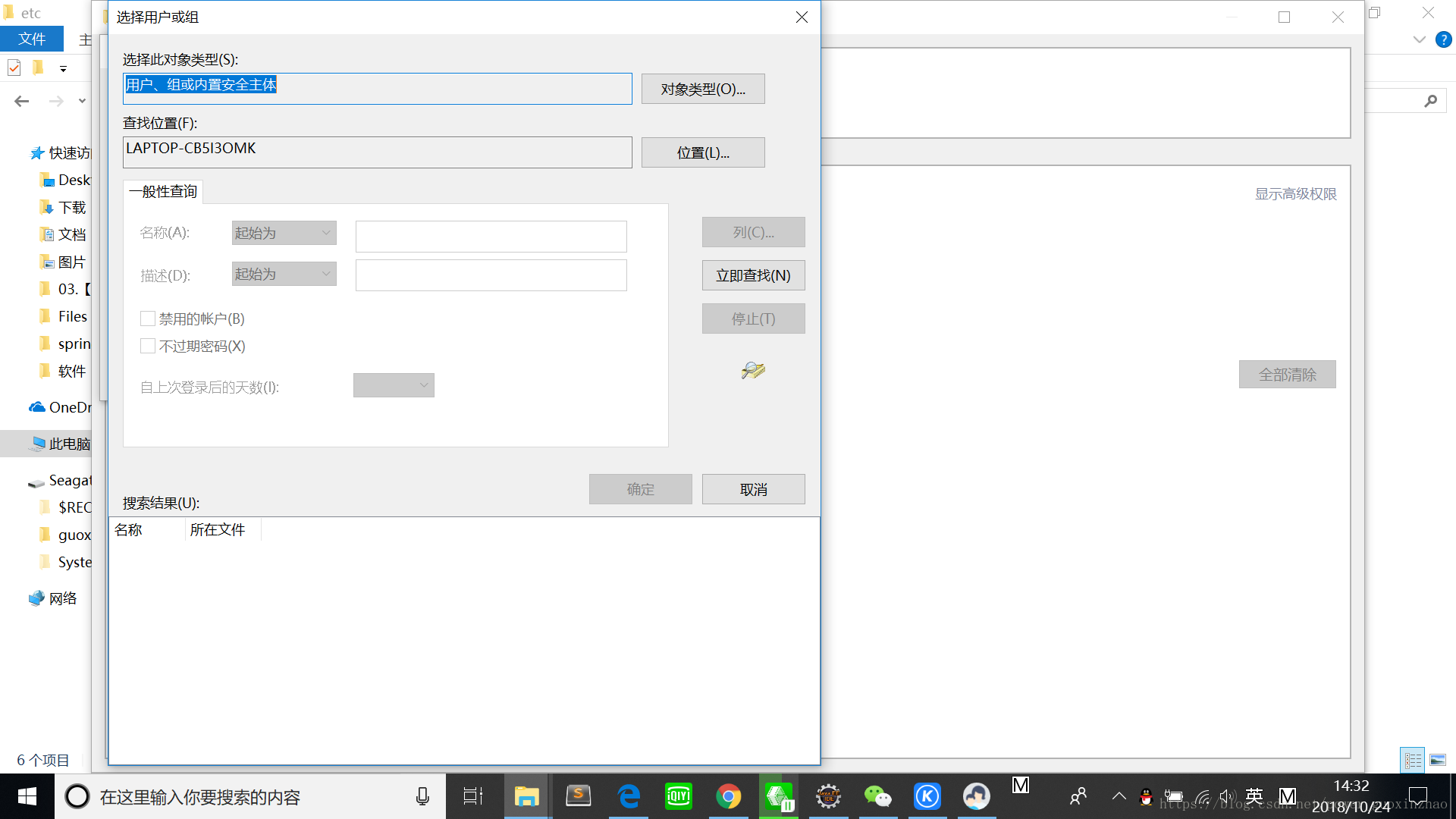Open the Windows Start menu
The height and width of the screenshot is (819, 1456).
(x=27, y=796)
